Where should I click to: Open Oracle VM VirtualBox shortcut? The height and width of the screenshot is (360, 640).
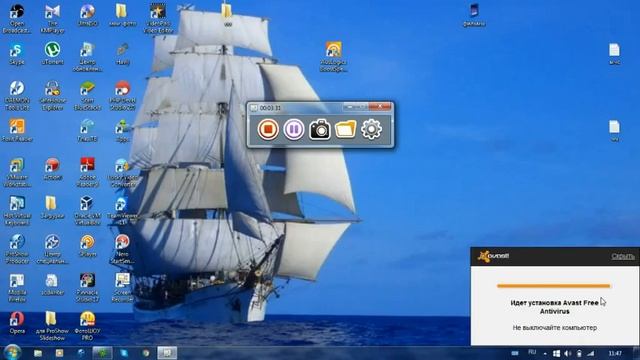click(87, 211)
